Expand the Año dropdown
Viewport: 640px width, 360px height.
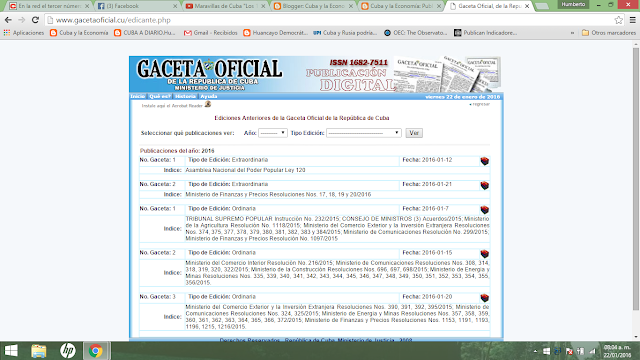point(273,133)
